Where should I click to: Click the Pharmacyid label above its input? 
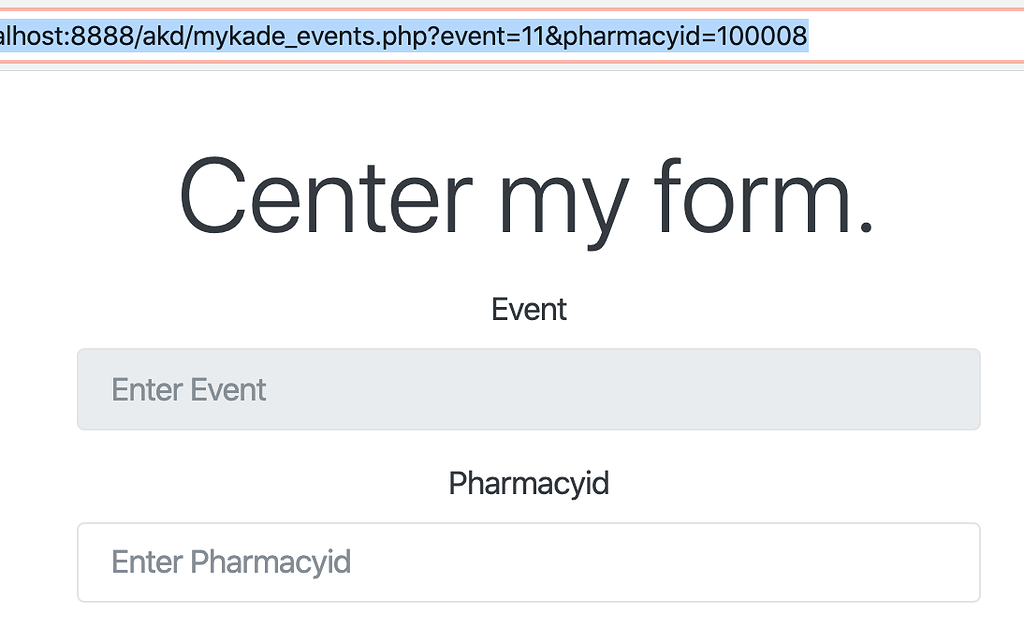[x=528, y=483]
